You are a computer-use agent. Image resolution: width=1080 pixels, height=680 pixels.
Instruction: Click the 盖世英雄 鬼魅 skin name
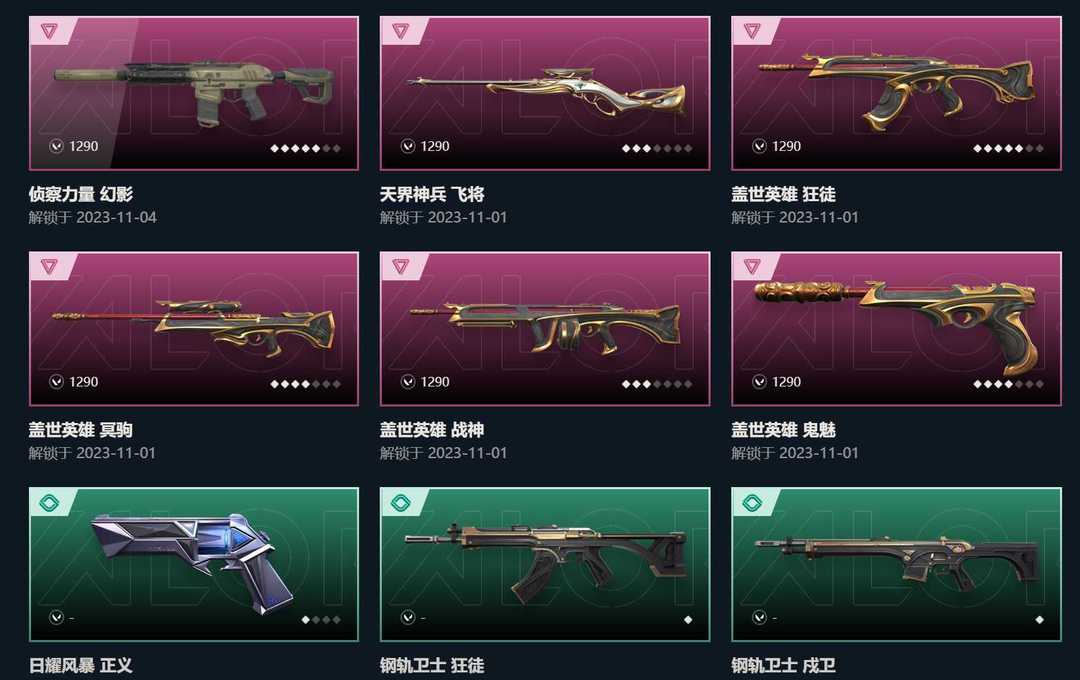(783, 431)
